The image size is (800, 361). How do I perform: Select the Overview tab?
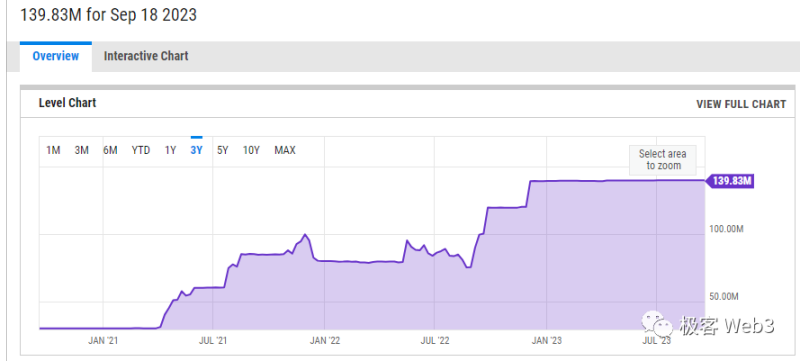(x=56, y=56)
